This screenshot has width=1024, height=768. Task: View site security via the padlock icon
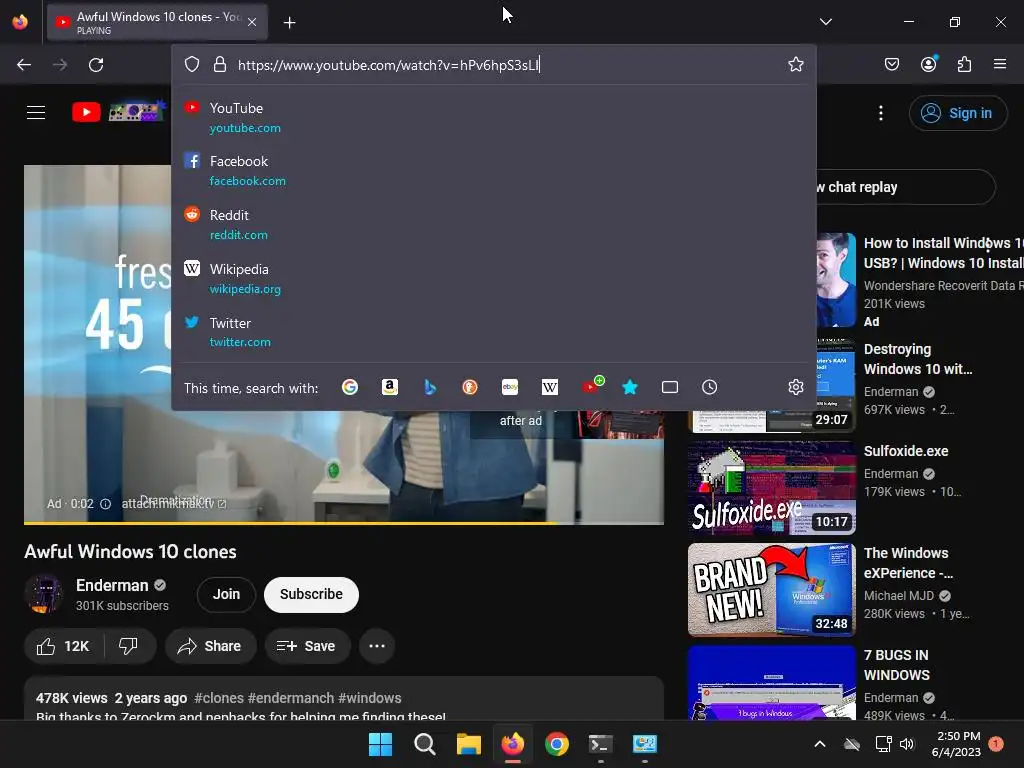point(219,64)
